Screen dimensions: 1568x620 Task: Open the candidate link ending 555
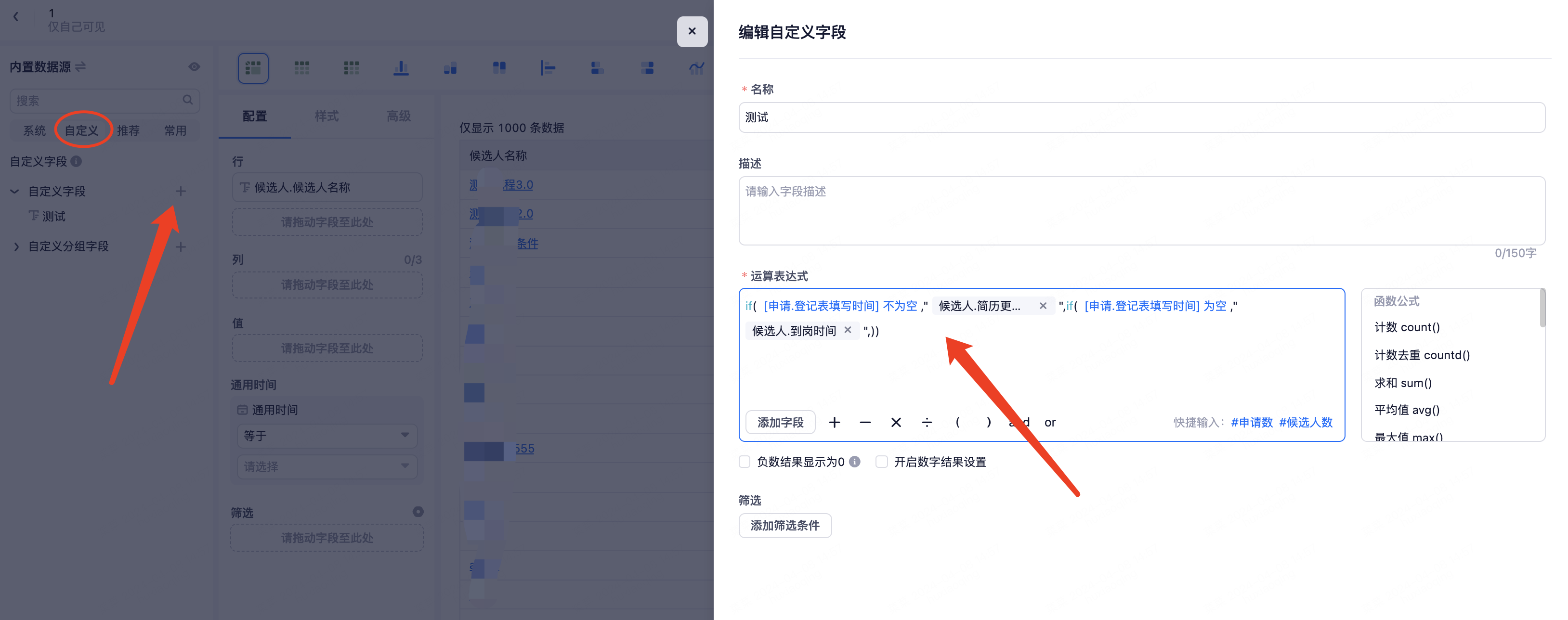click(525, 449)
